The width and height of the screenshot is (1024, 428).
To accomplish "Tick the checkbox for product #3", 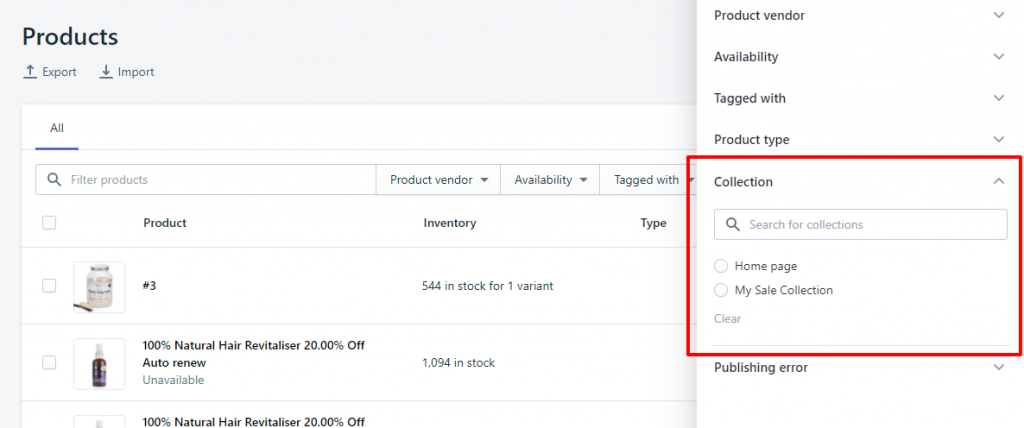I will (x=49, y=286).
